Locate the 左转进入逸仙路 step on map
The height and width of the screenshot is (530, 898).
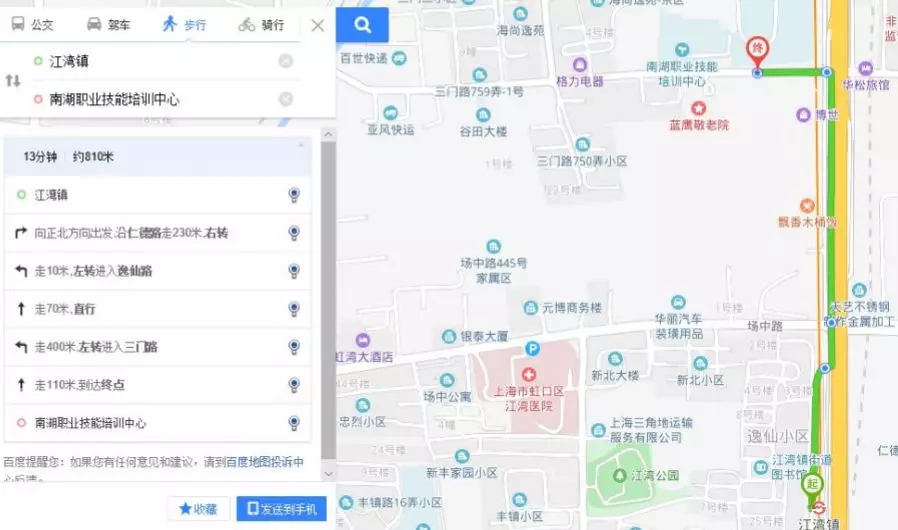coord(294,270)
